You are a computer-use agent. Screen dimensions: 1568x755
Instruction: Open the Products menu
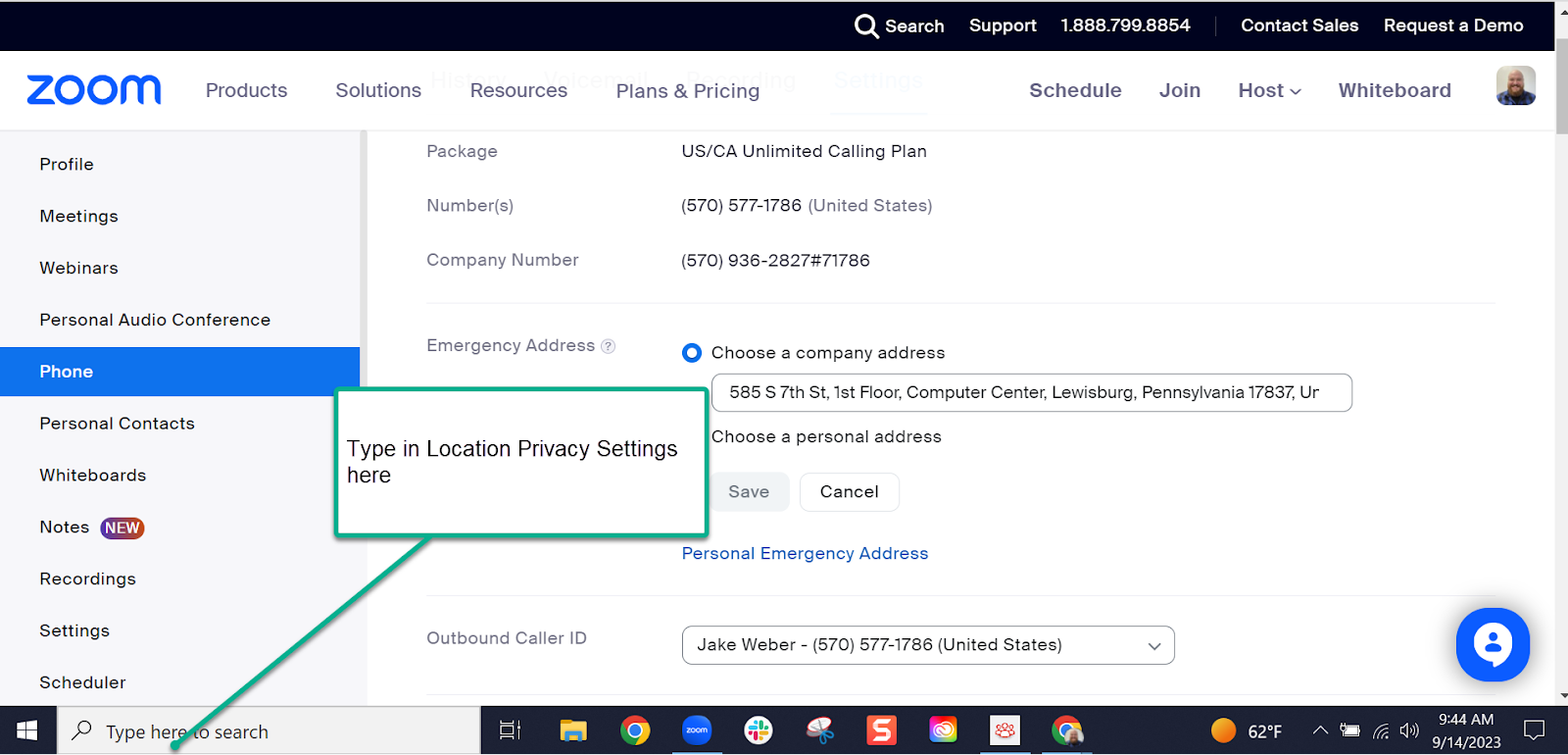(247, 90)
